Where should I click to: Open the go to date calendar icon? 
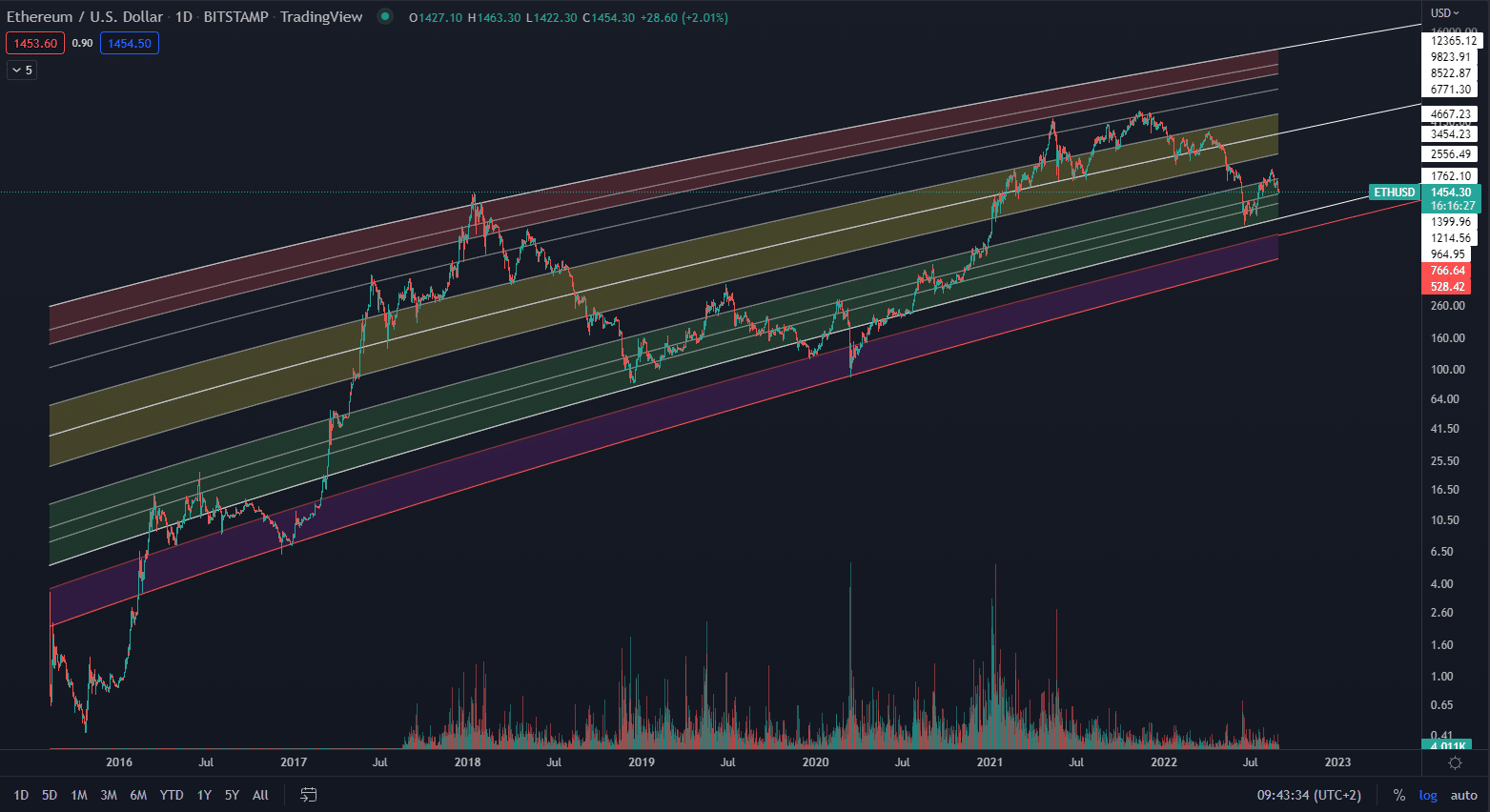tap(308, 795)
